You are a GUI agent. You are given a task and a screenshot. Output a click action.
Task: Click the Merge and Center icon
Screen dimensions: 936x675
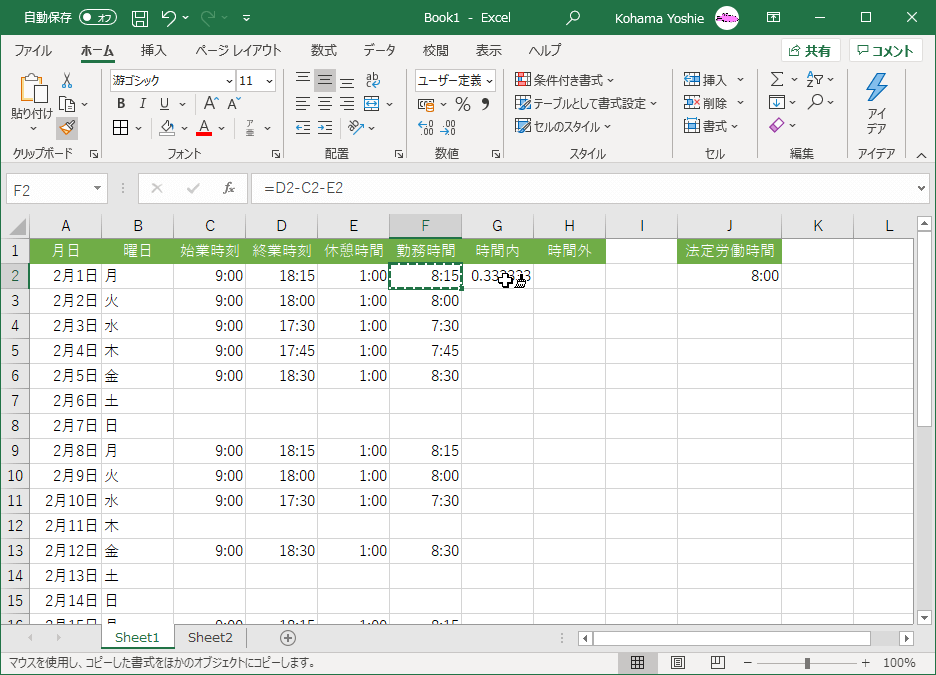[x=372, y=104]
